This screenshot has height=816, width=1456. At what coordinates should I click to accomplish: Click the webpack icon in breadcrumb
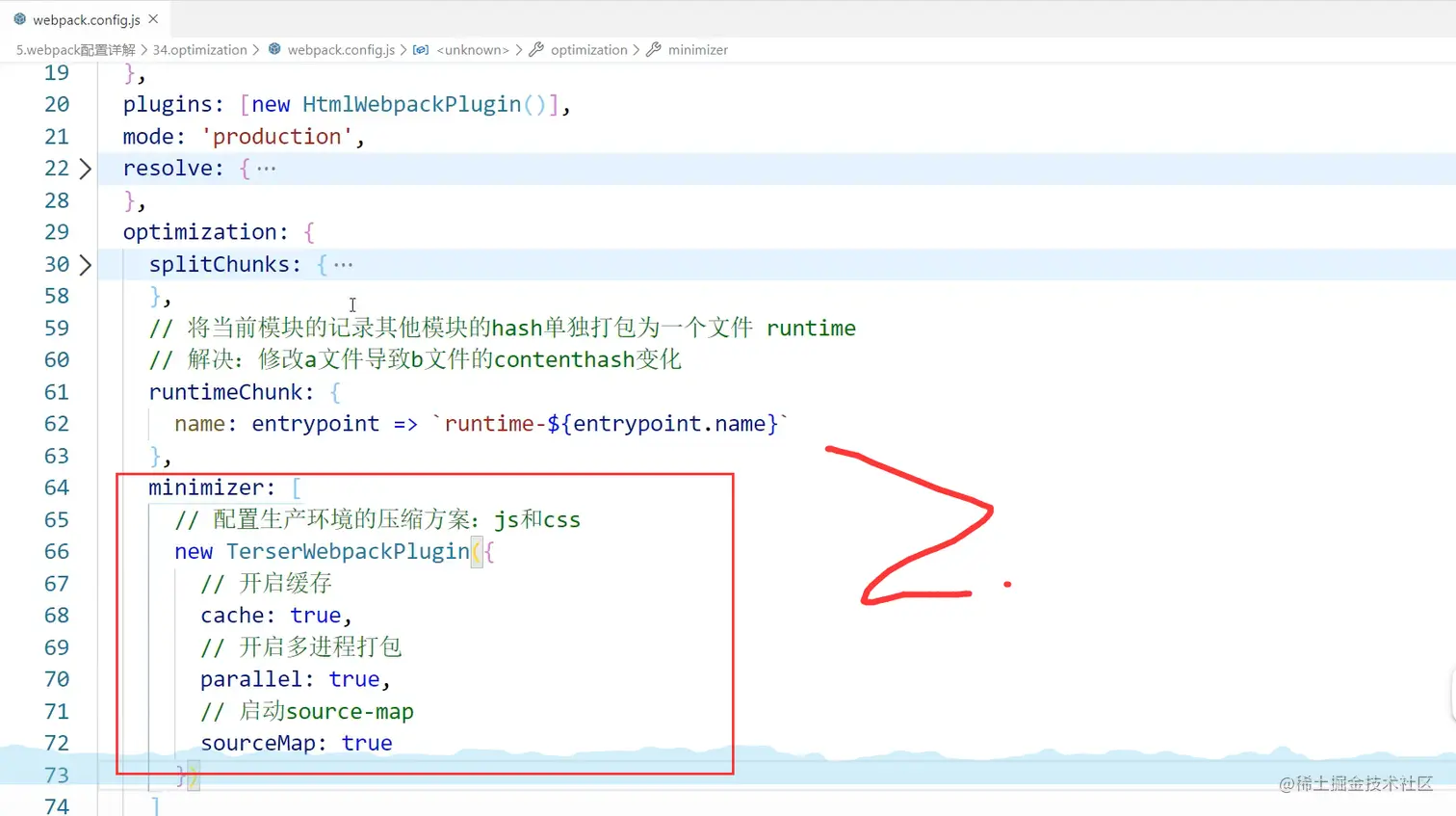tap(274, 49)
